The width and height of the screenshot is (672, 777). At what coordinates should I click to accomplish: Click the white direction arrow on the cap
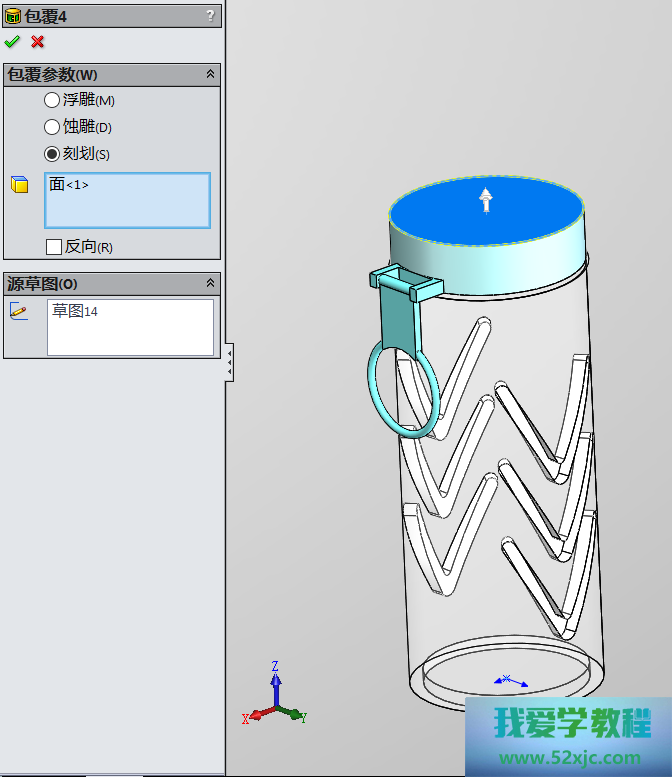point(485,200)
